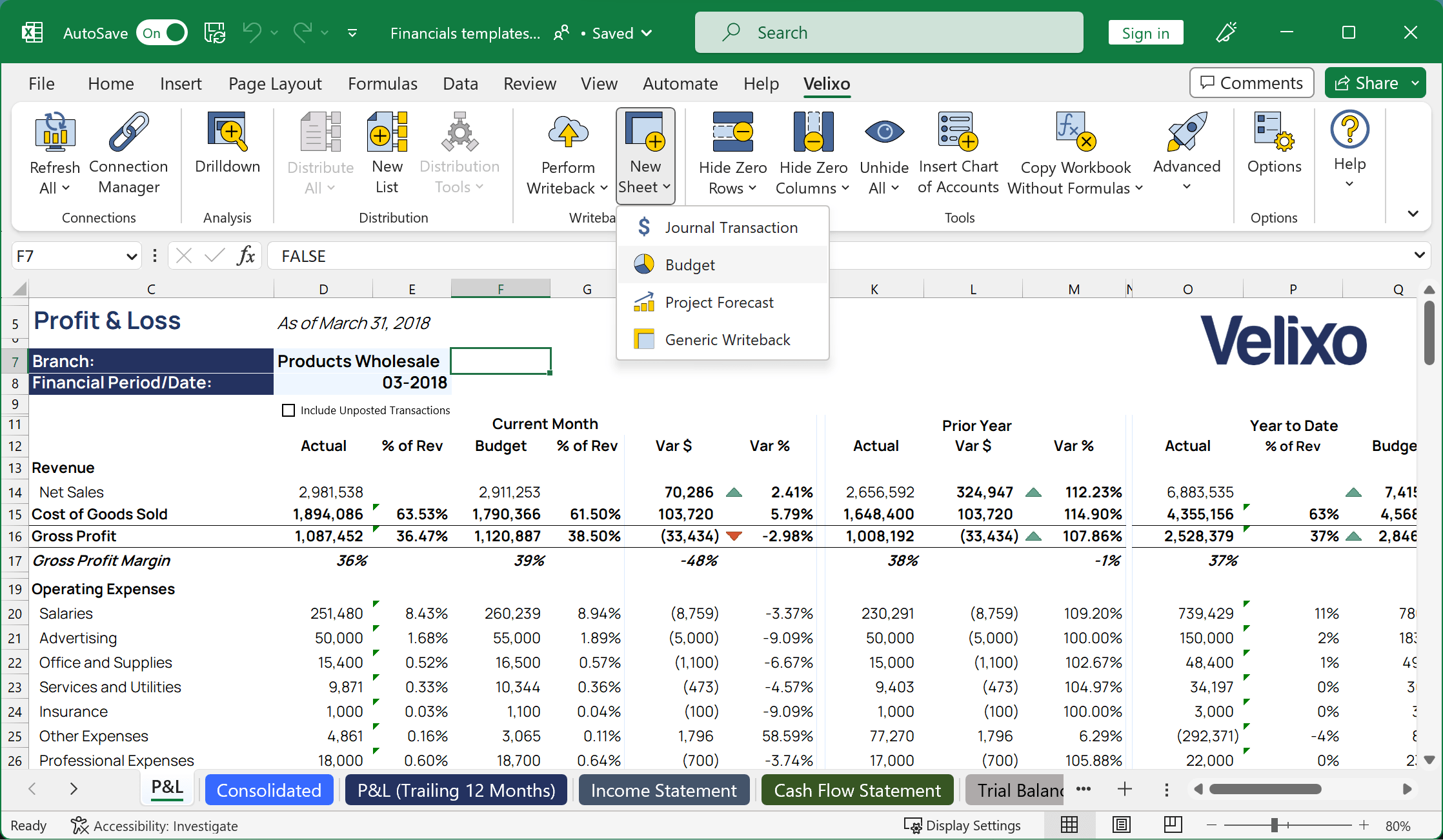The width and height of the screenshot is (1443, 840).
Task: Open the Page Layout ribbon tab
Action: click(275, 84)
